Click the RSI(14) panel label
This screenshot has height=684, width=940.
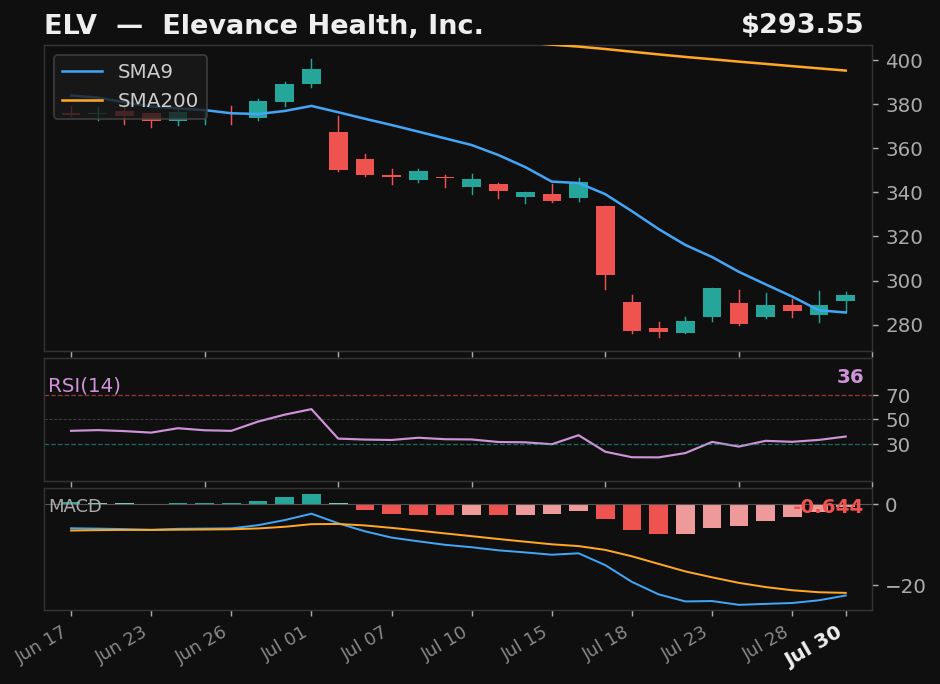coord(84,385)
